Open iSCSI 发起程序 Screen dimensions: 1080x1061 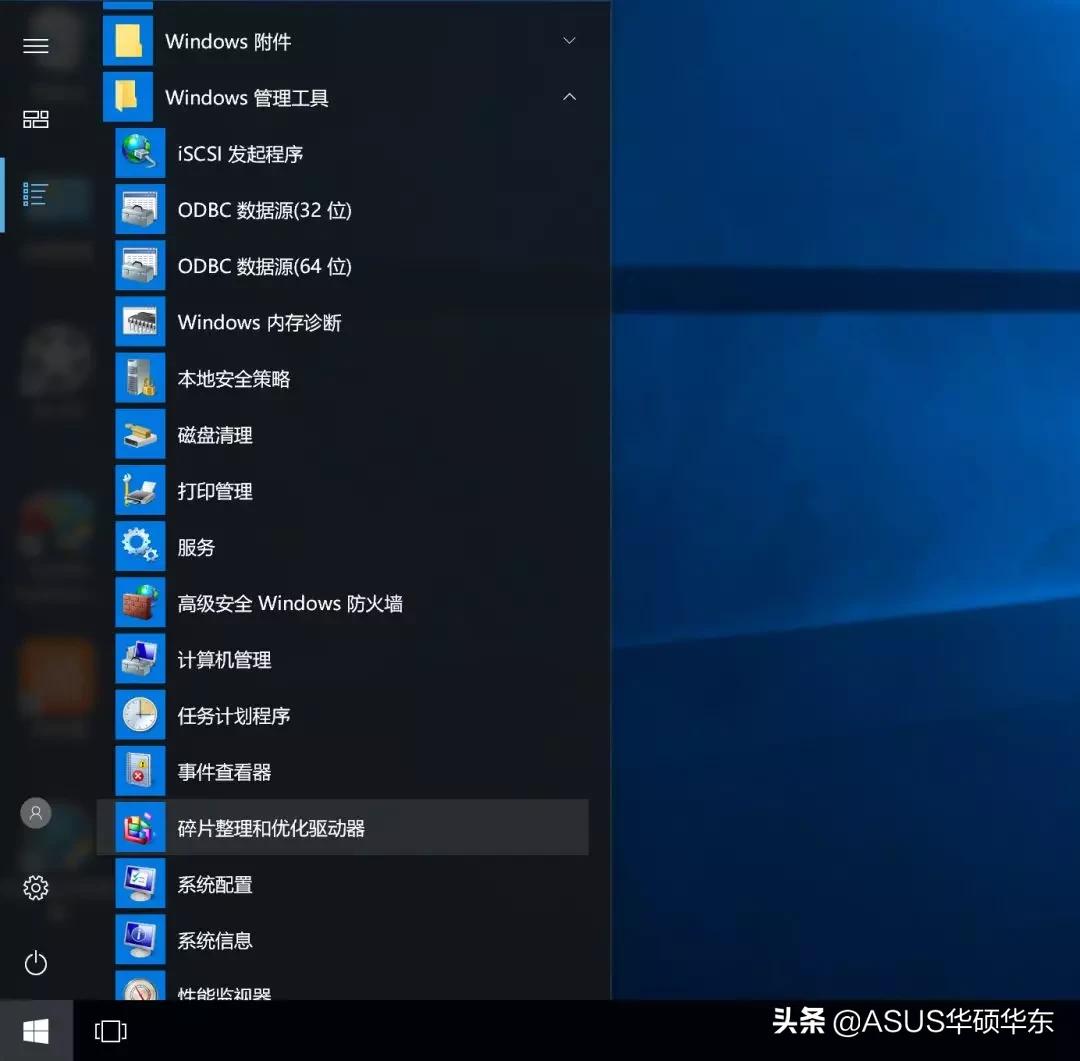[x=240, y=153]
